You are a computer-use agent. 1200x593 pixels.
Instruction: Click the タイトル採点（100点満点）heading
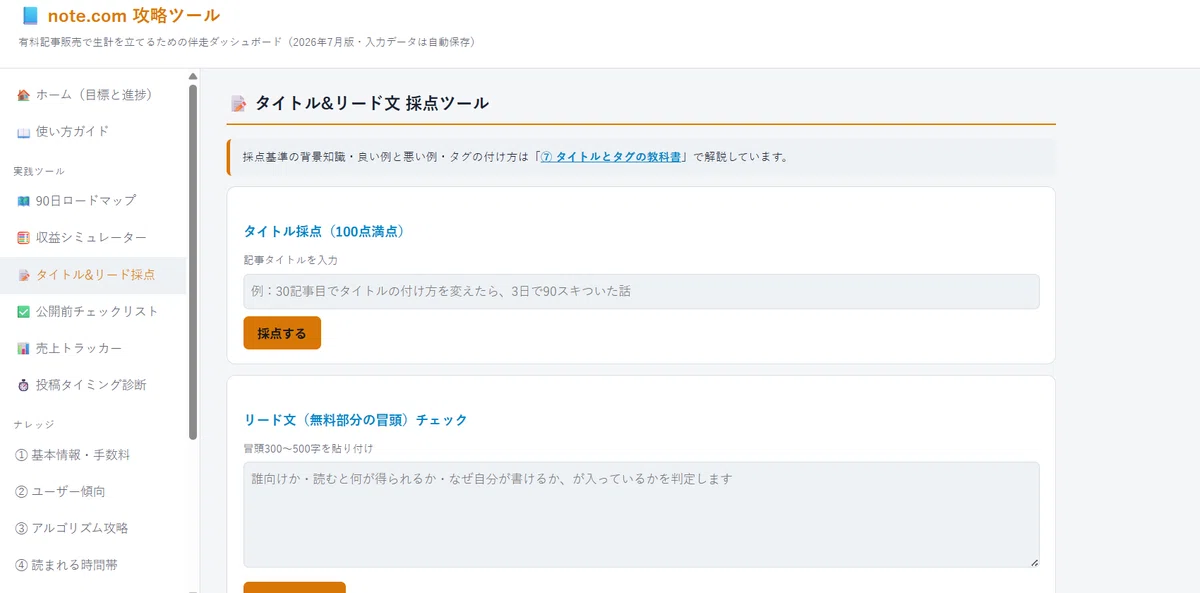(x=324, y=231)
